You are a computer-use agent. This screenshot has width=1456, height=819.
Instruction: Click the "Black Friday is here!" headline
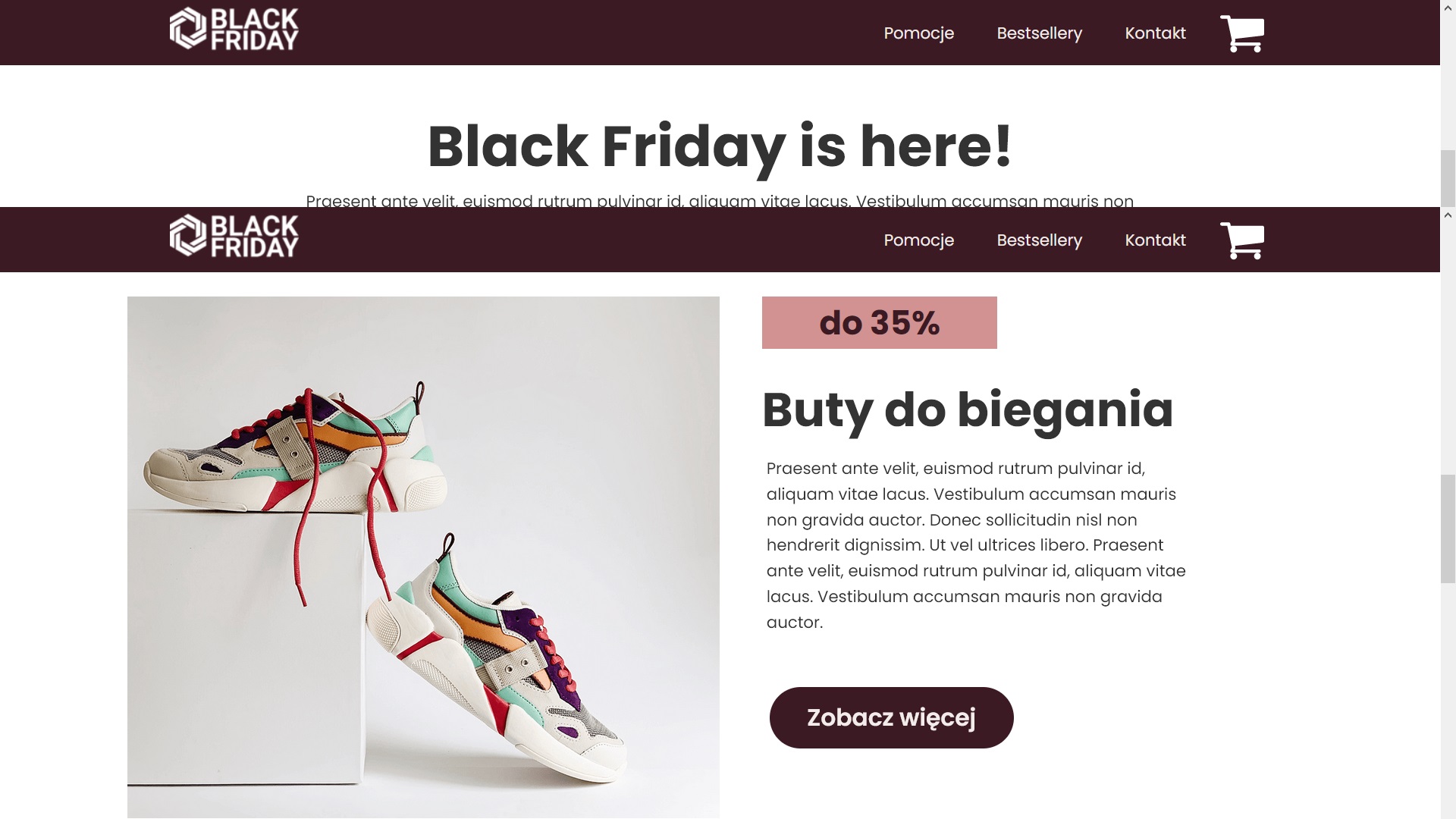(720, 146)
